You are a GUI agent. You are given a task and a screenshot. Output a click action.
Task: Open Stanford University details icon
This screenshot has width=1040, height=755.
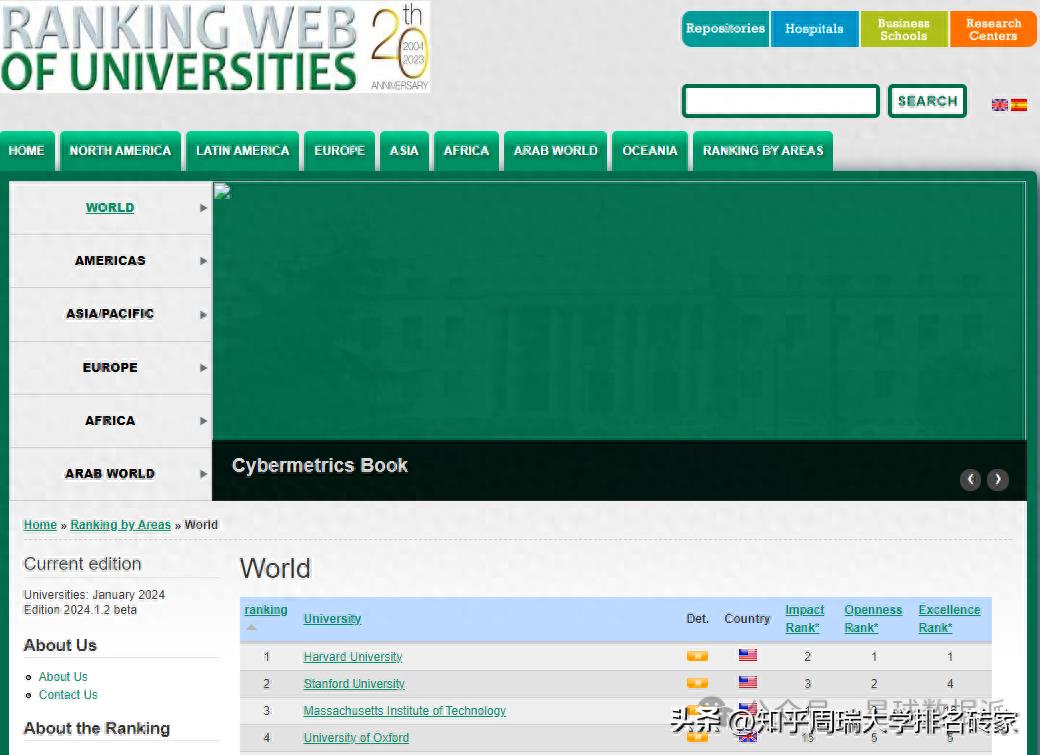pyautogui.click(x=697, y=683)
